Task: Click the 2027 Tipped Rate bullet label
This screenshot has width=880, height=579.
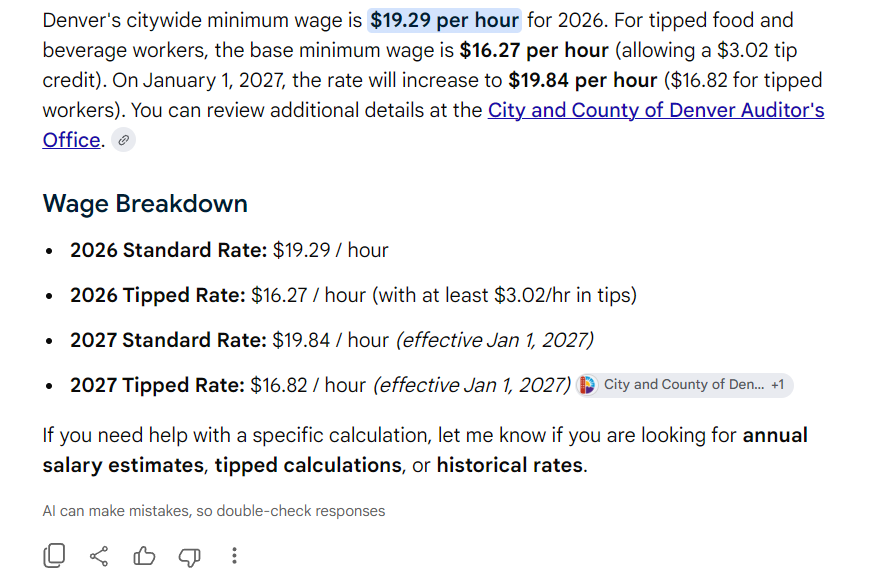Action: 157,385
